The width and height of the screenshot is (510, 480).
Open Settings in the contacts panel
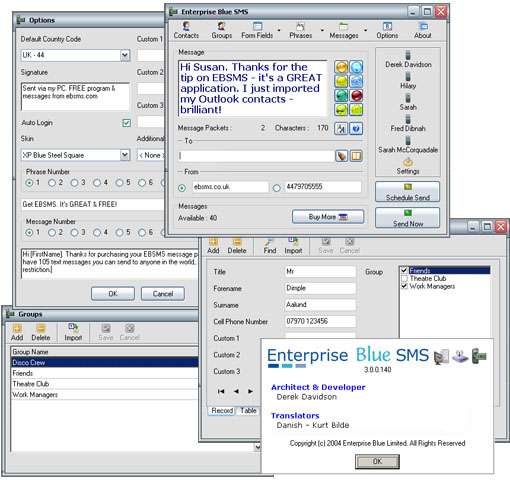pos(408,166)
